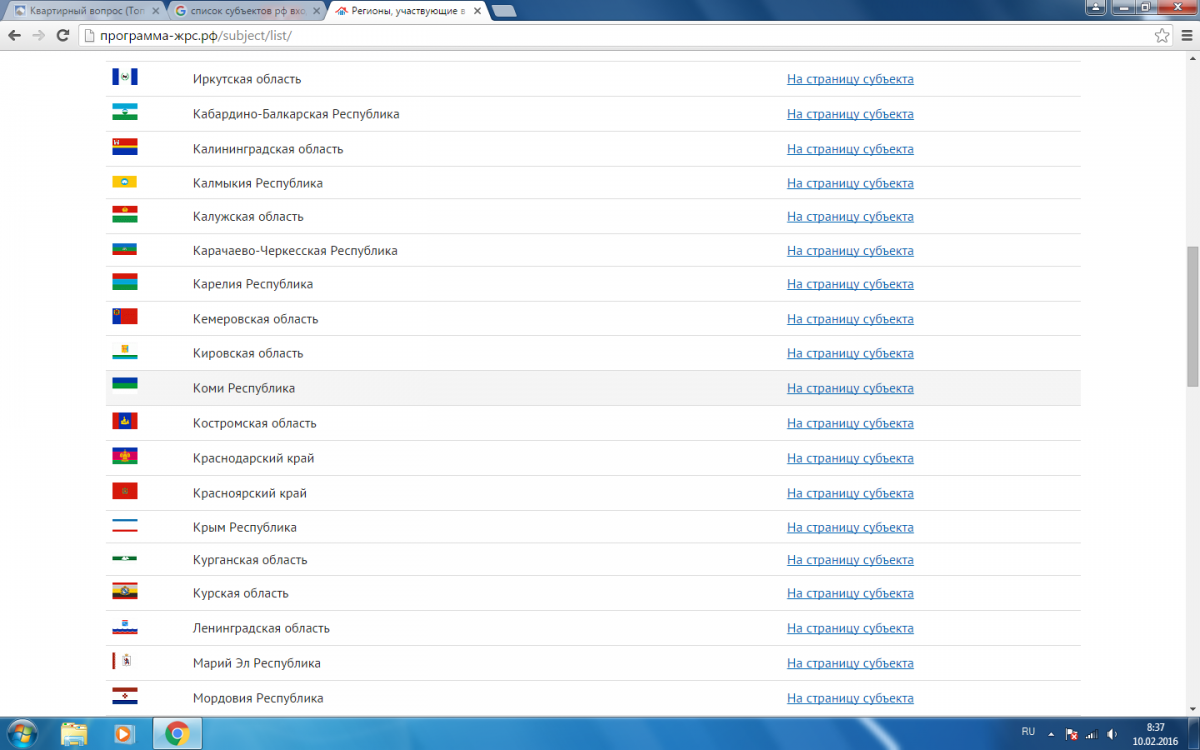Open the Windows Start menu
The width and height of the screenshot is (1200, 750).
coord(22,733)
